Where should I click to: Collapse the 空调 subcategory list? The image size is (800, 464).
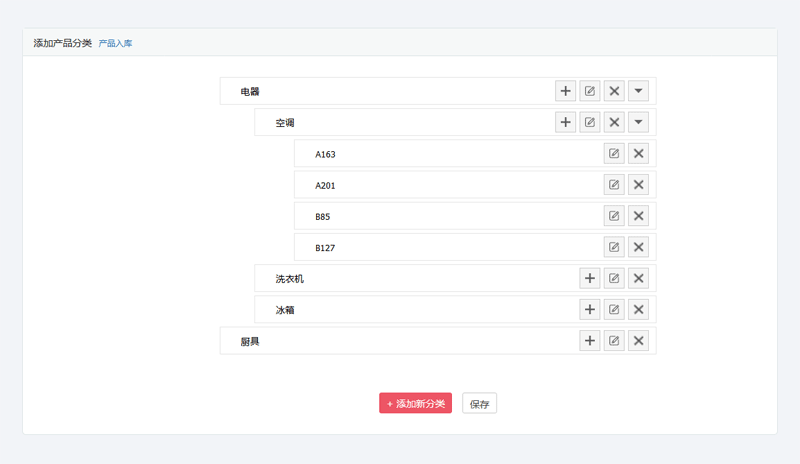point(639,122)
